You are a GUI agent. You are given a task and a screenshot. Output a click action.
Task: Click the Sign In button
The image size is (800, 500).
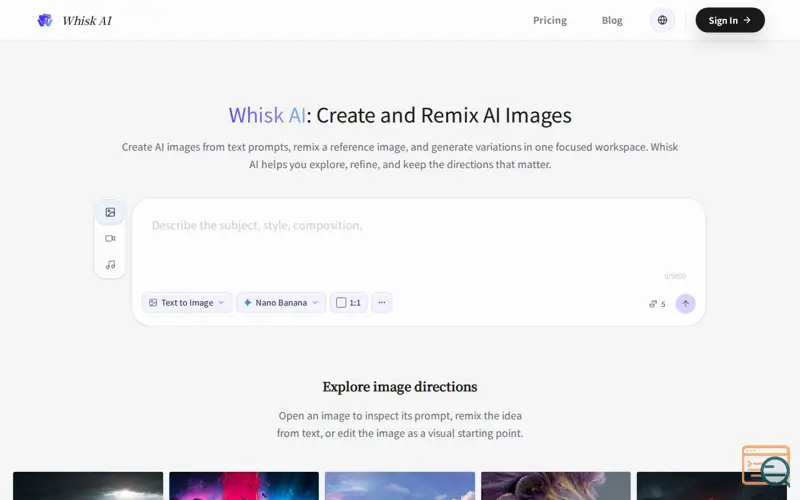(730, 20)
